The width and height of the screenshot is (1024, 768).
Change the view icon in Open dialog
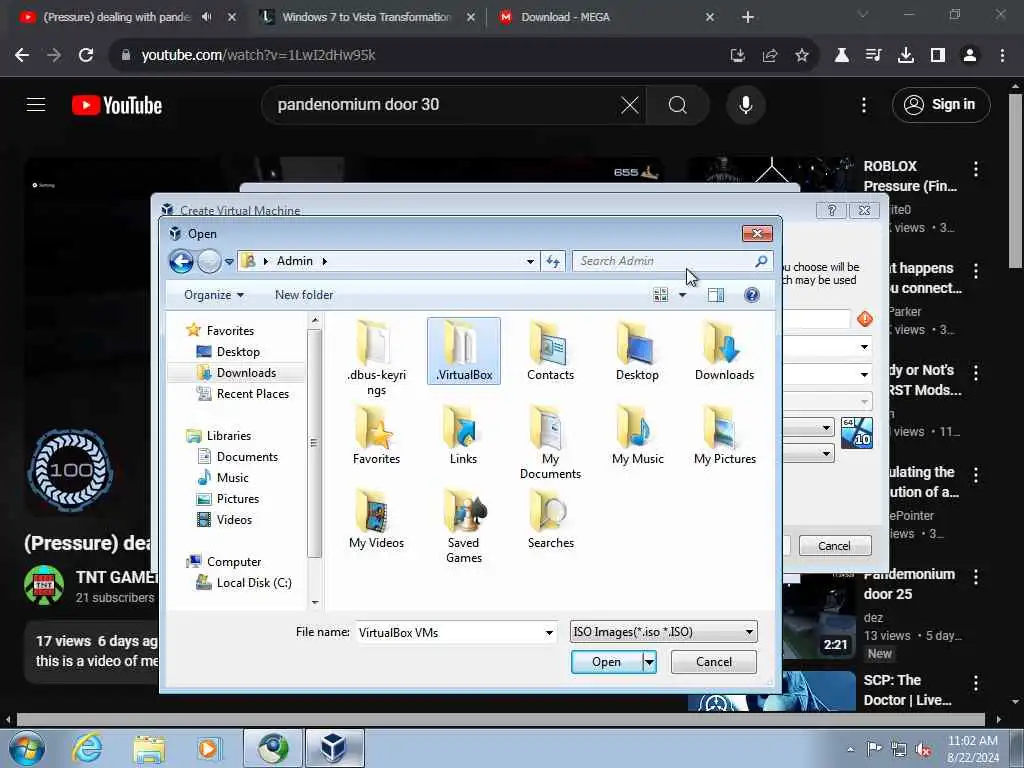click(661, 295)
